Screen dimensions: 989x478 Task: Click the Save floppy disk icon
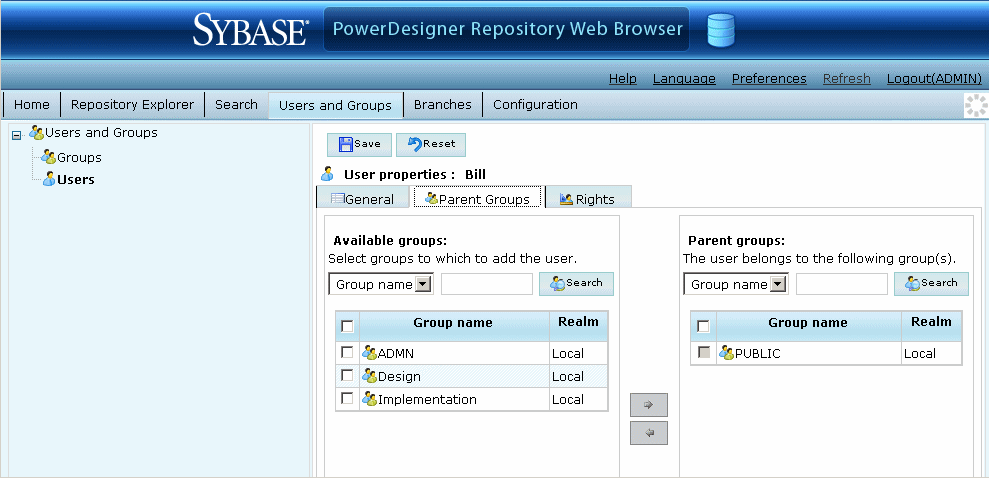(345, 144)
